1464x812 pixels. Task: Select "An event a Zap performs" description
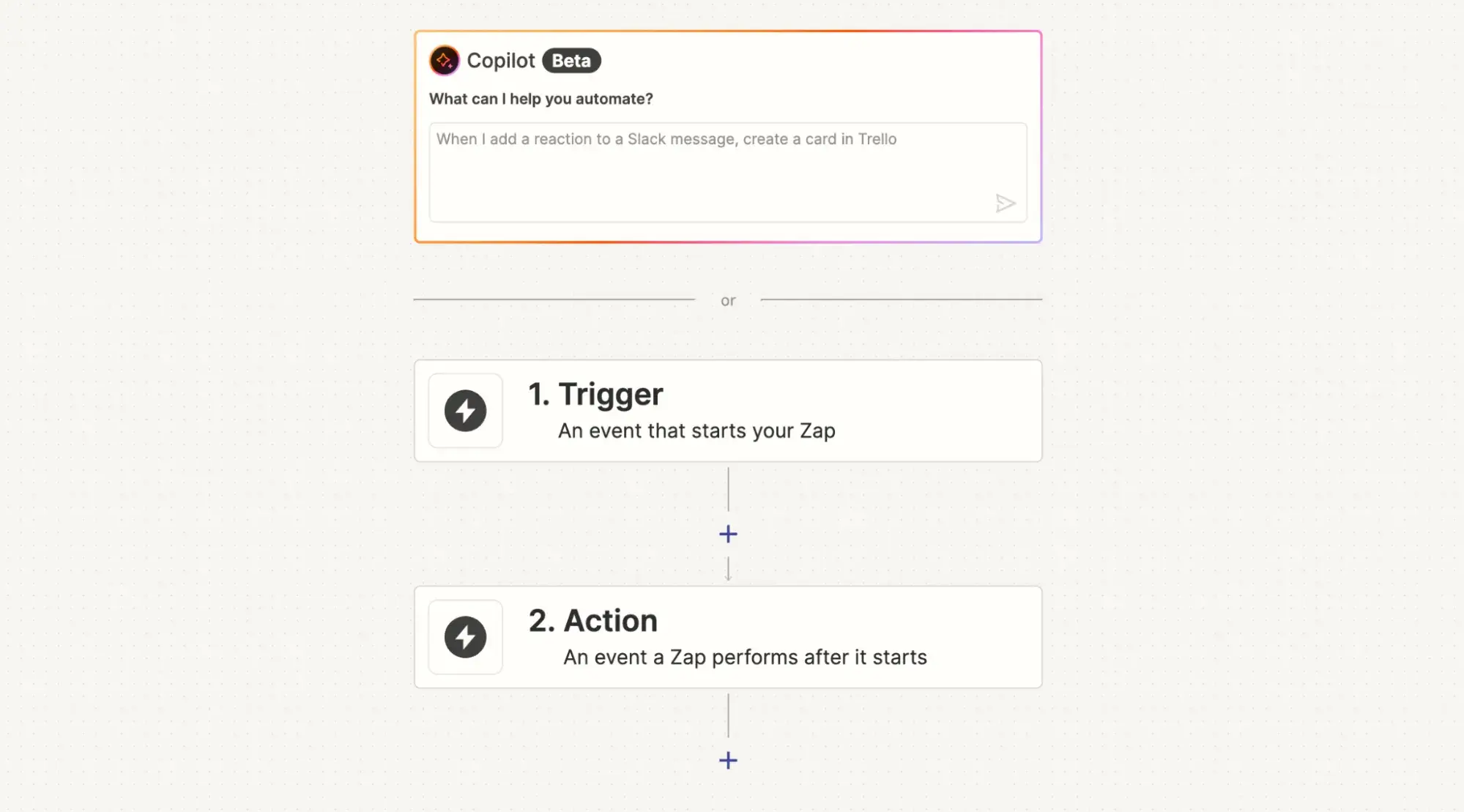(x=745, y=658)
